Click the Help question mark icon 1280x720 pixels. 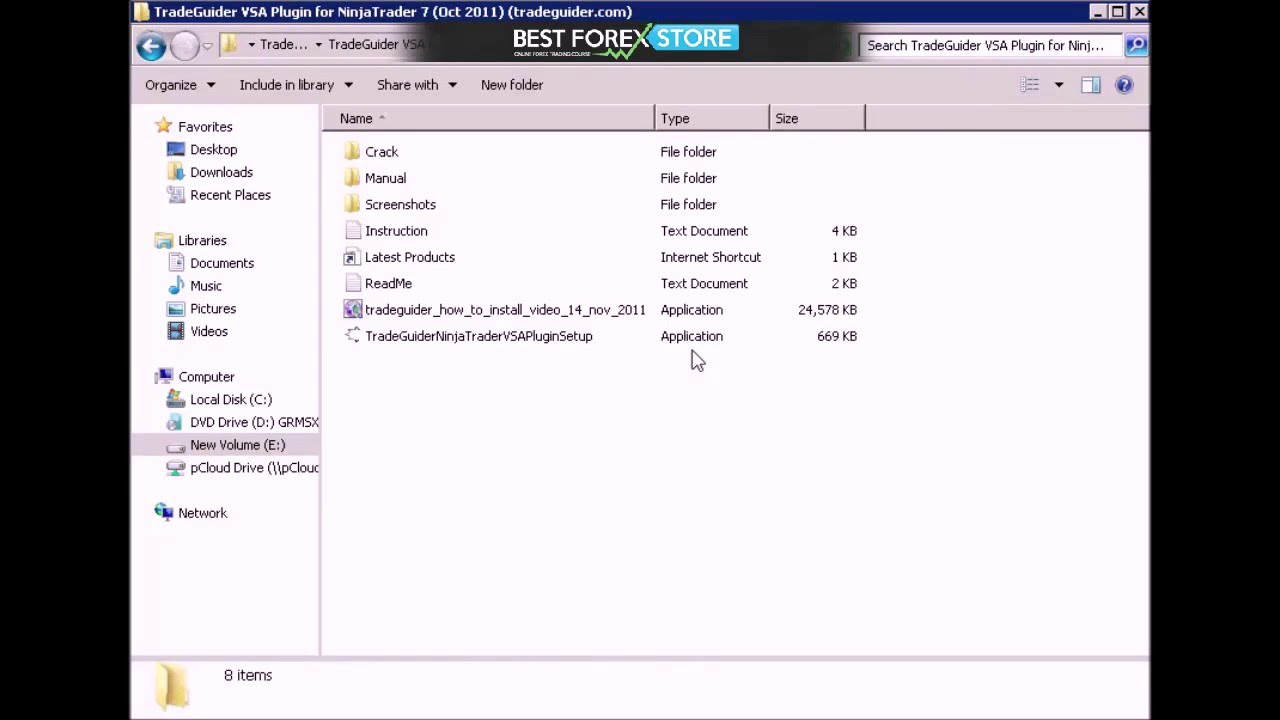point(1124,85)
